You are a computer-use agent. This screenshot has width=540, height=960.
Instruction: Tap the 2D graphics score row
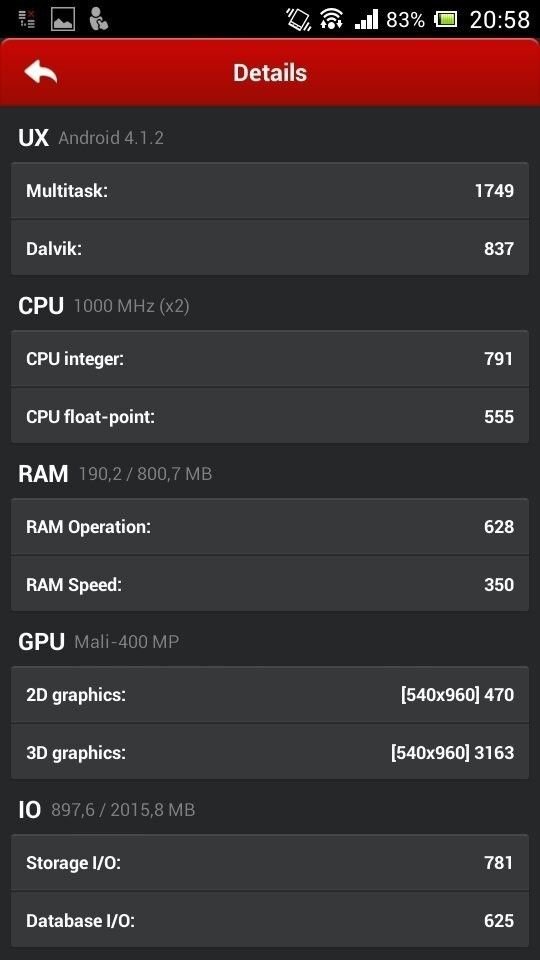(270, 694)
